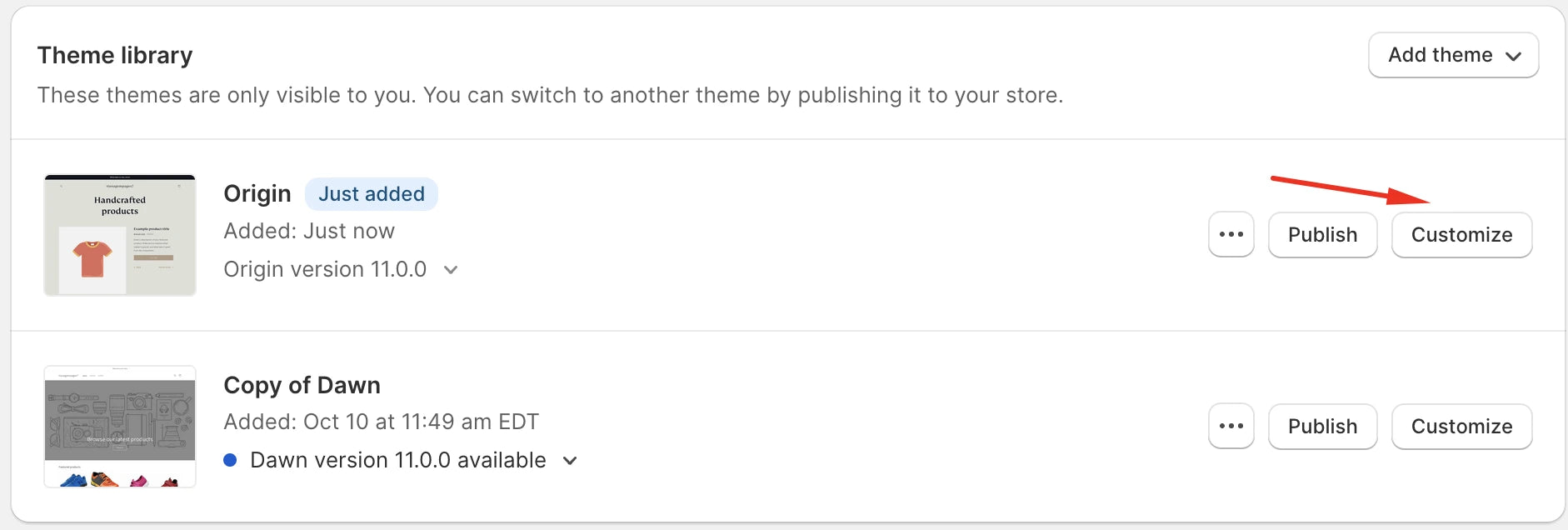Open the Add theme dropdown
Viewport: 1568px width, 530px height.
[1453, 55]
